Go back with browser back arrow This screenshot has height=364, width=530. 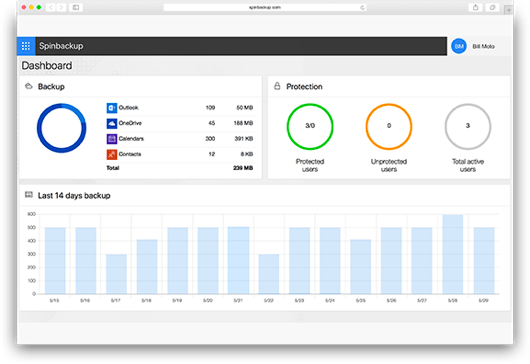[x=50, y=7]
